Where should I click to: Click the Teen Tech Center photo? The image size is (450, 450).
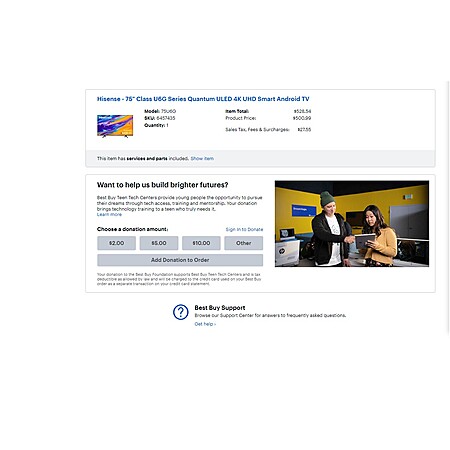(x=352, y=224)
